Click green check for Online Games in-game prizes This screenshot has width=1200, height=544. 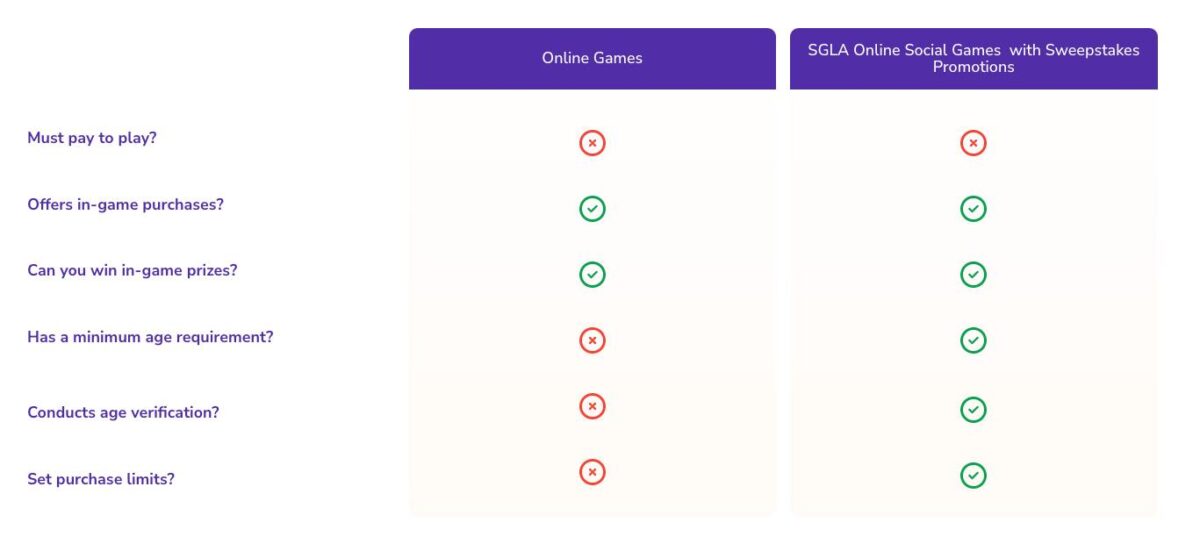coord(592,274)
